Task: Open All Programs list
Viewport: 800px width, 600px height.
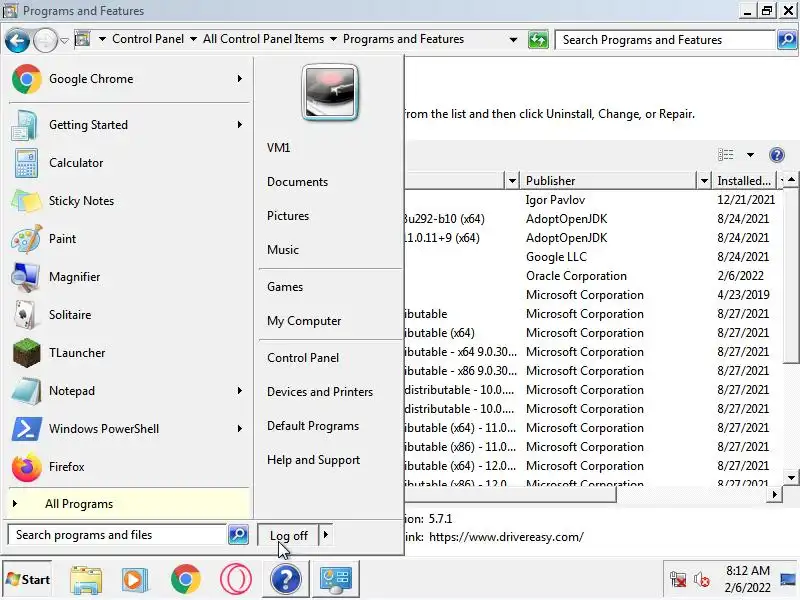Action: (x=129, y=504)
